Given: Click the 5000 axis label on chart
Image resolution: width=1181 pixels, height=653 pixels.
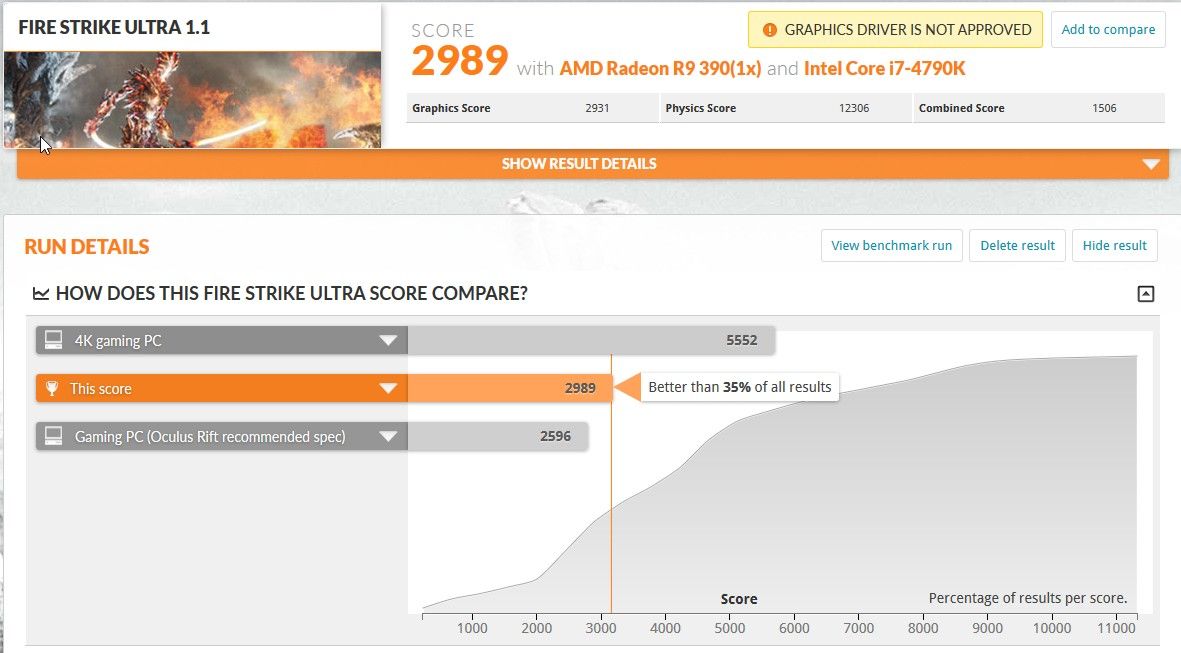Looking at the screenshot, I should [729, 628].
